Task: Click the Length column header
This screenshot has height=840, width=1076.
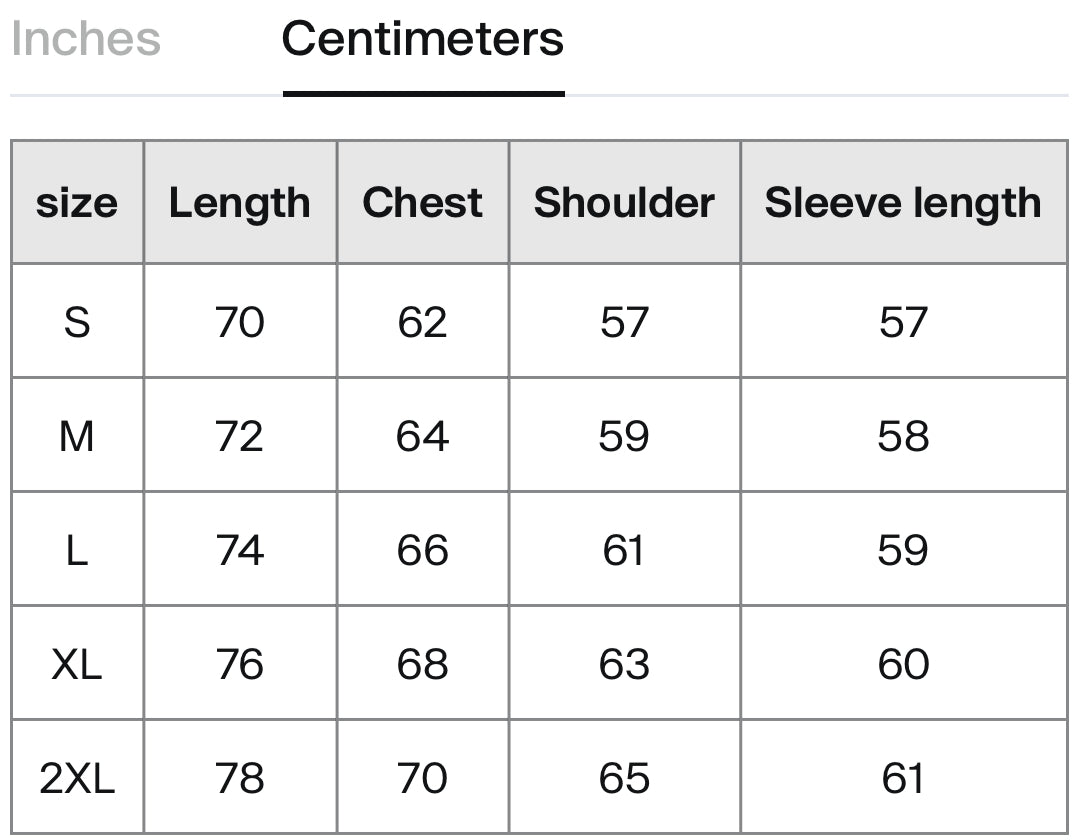Action: point(240,202)
